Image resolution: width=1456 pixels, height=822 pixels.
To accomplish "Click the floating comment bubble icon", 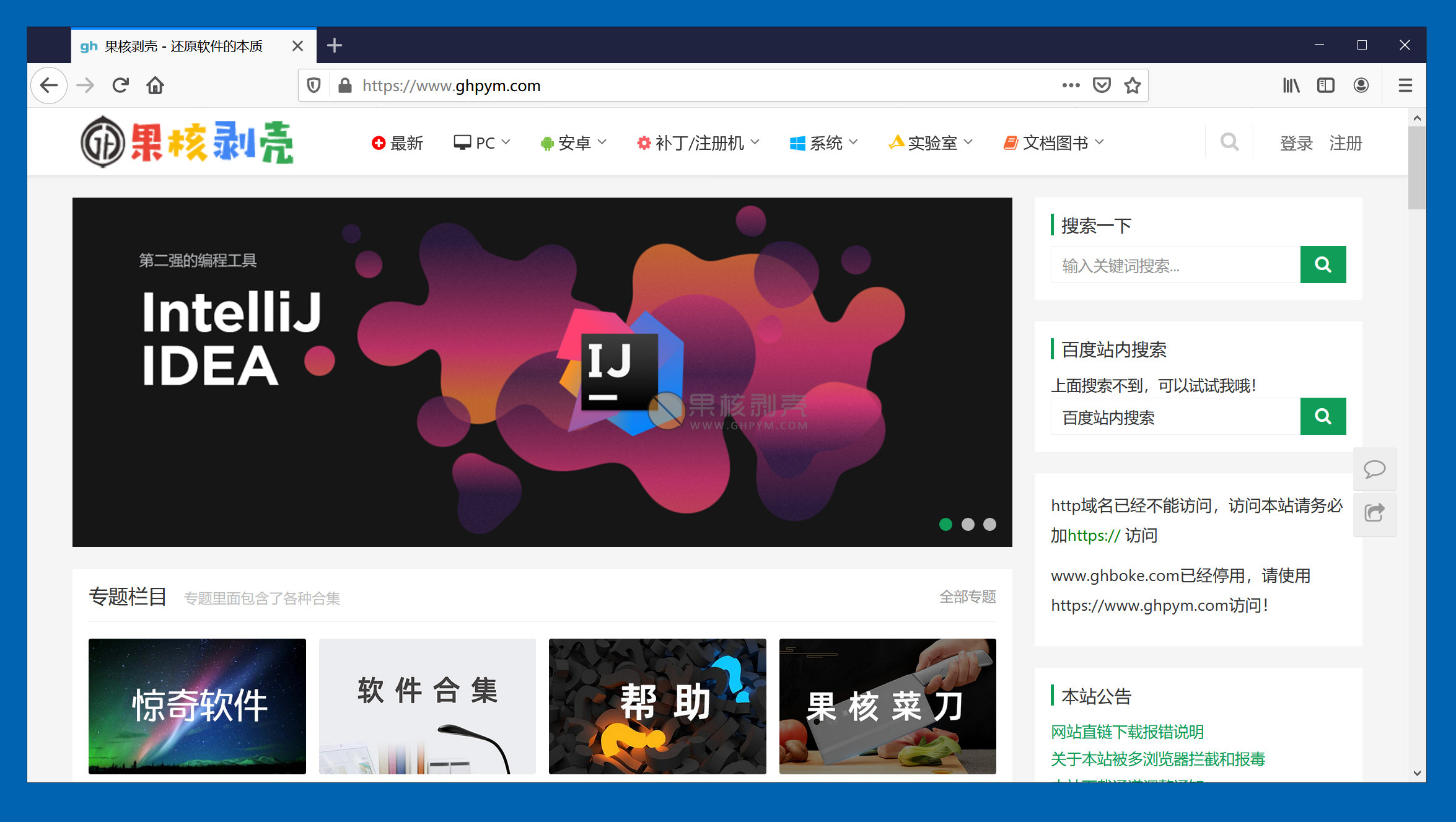I will (1374, 469).
